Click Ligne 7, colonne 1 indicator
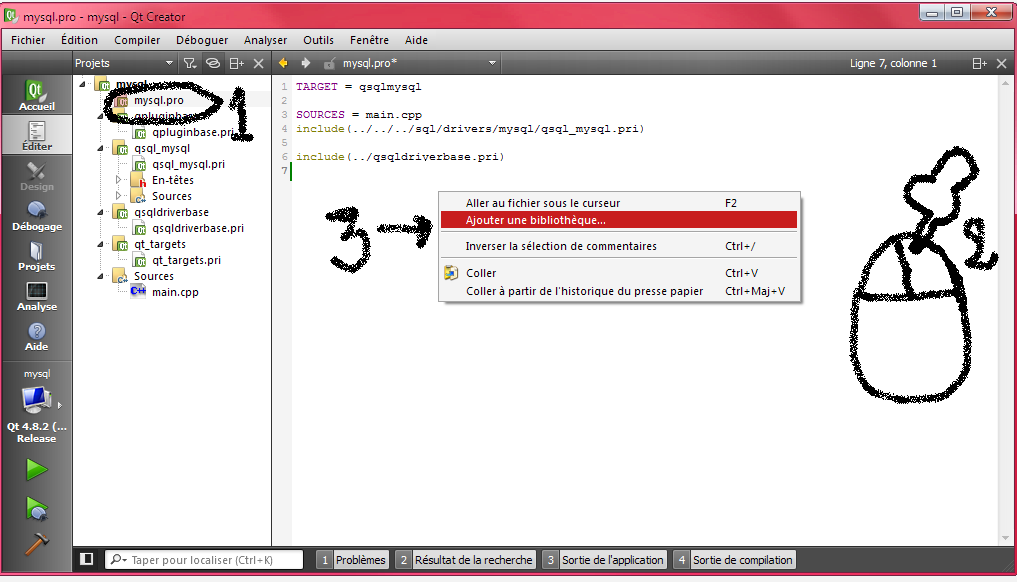Screen dimensions: 1017x582 pos(893,63)
